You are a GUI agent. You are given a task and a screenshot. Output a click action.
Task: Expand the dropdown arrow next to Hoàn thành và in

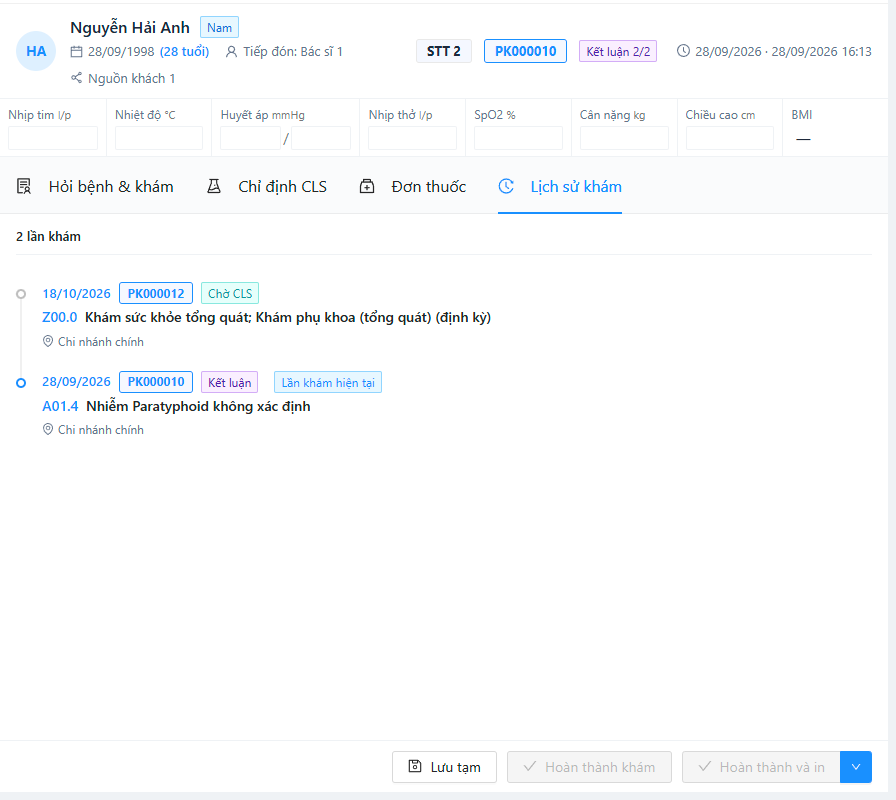(x=856, y=767)
